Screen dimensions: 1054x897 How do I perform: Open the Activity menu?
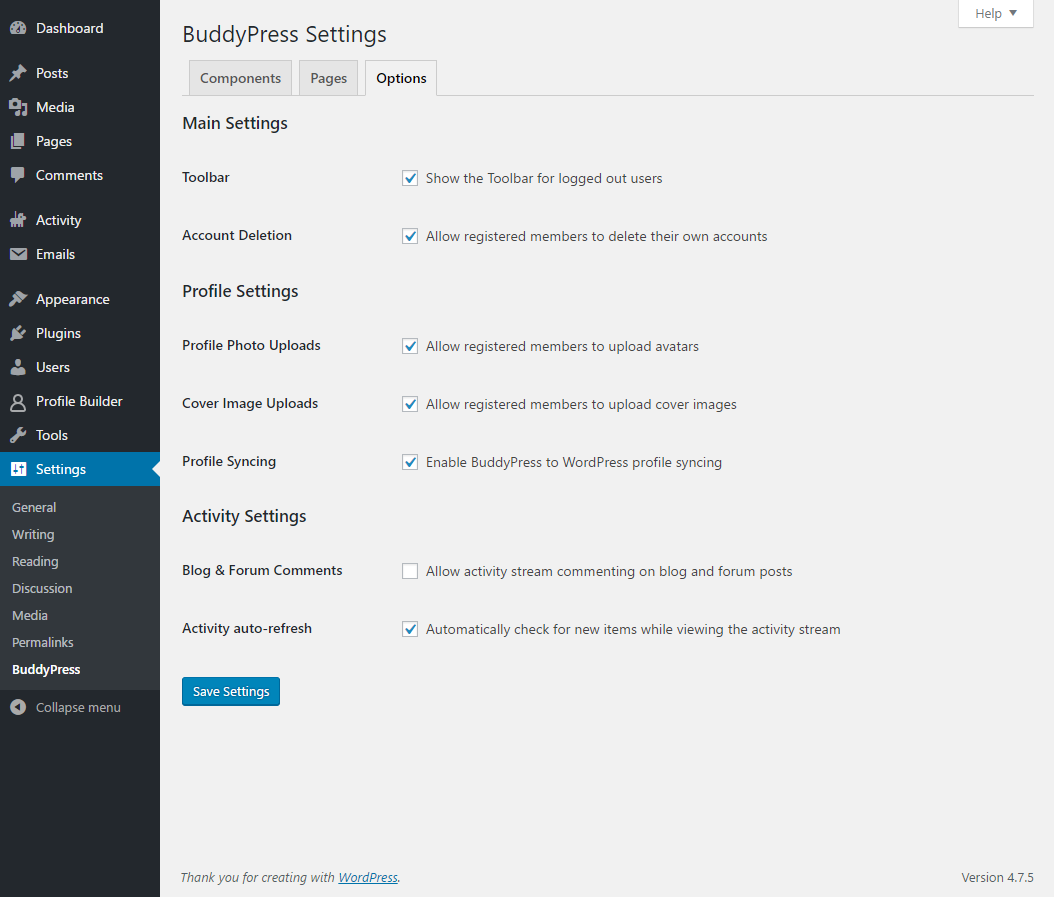[80, 220]
